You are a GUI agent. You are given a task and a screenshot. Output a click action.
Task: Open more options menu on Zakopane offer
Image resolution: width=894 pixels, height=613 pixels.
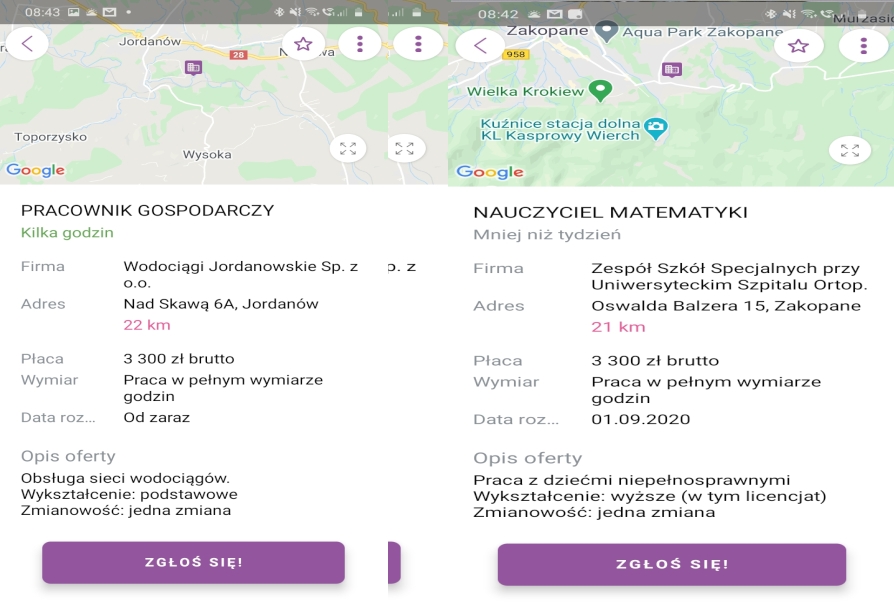point(864,46)
